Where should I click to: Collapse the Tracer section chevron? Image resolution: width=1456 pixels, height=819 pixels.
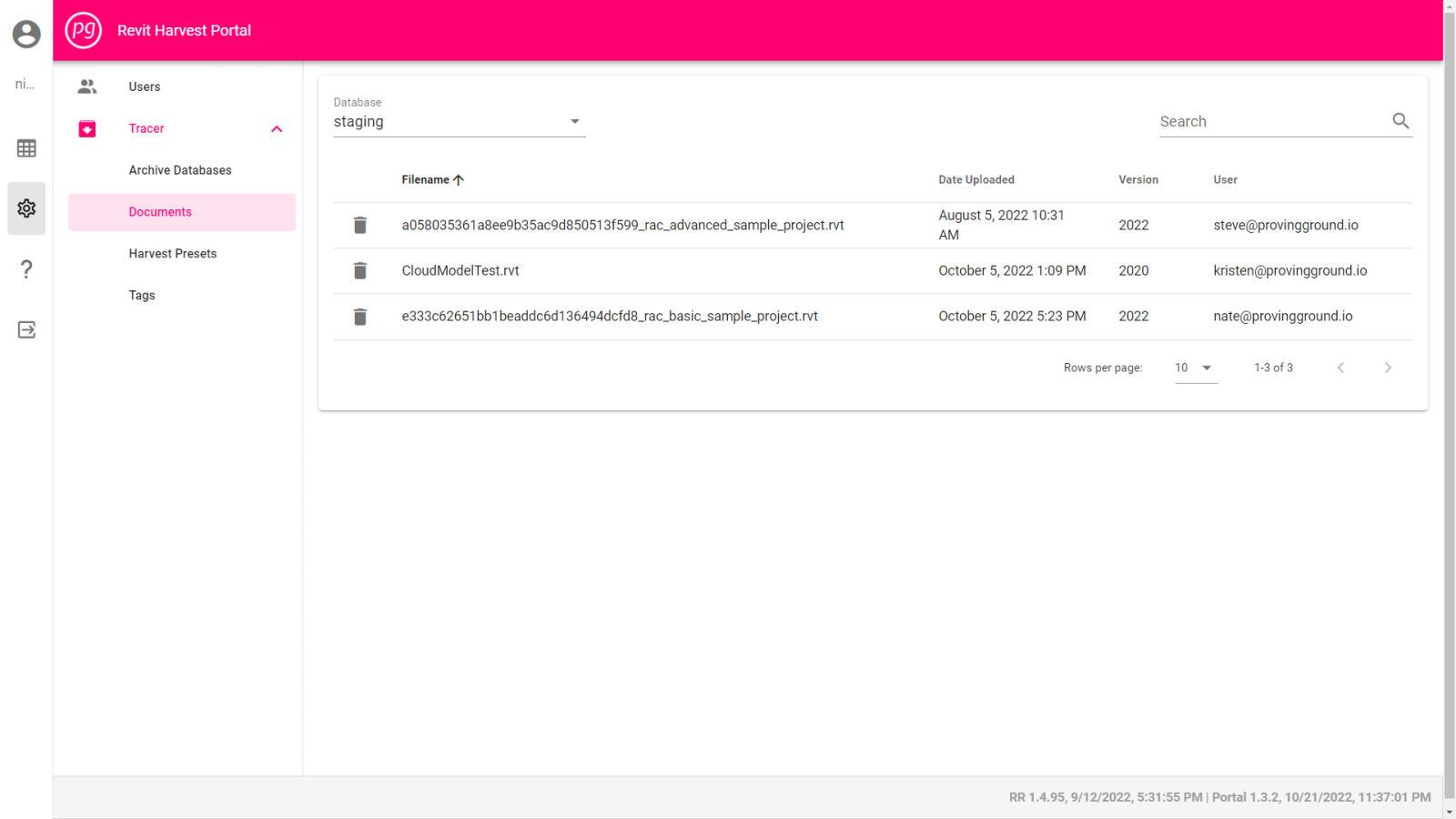coord(277,129)
